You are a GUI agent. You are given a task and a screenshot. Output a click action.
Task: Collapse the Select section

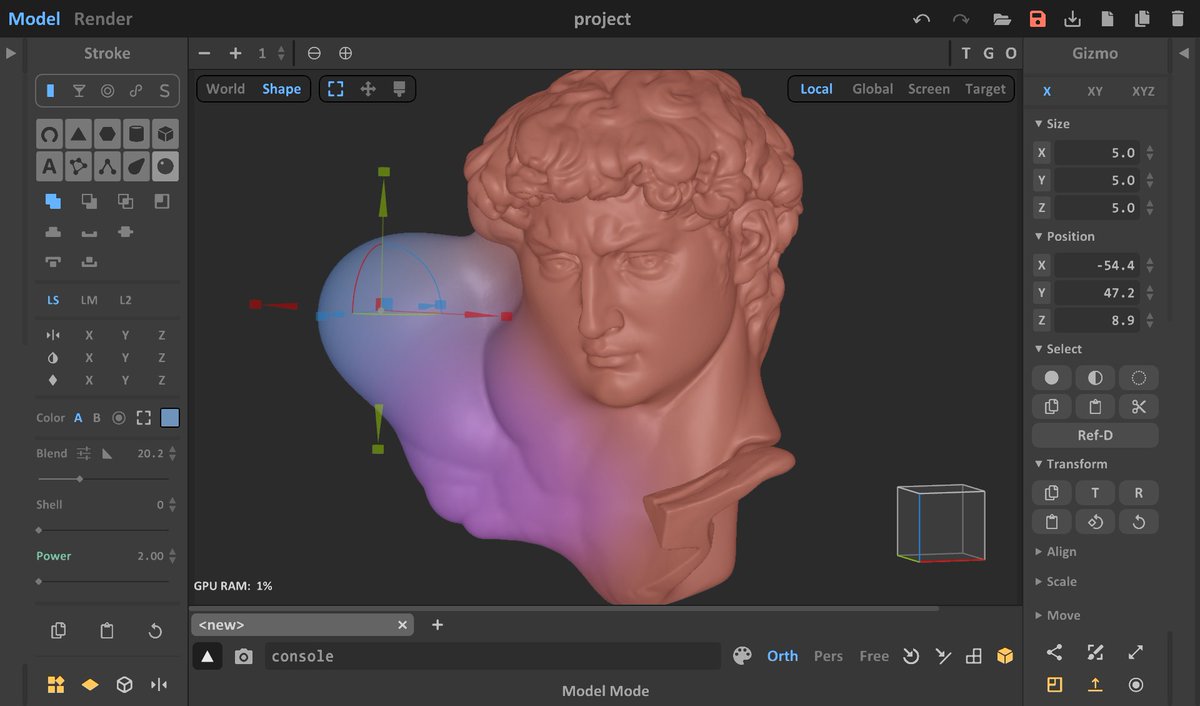point(1059,349)
